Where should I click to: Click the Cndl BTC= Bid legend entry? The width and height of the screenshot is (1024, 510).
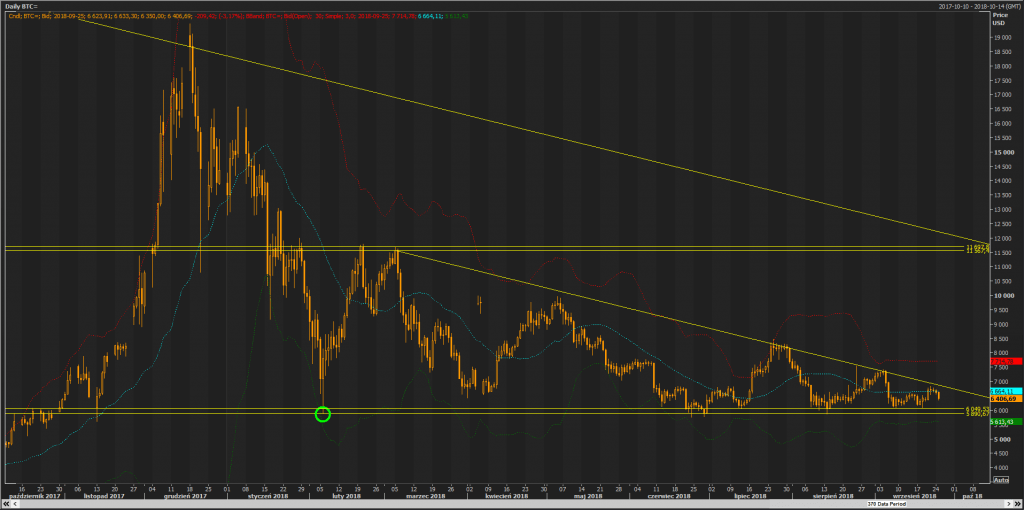pos(30,16)
